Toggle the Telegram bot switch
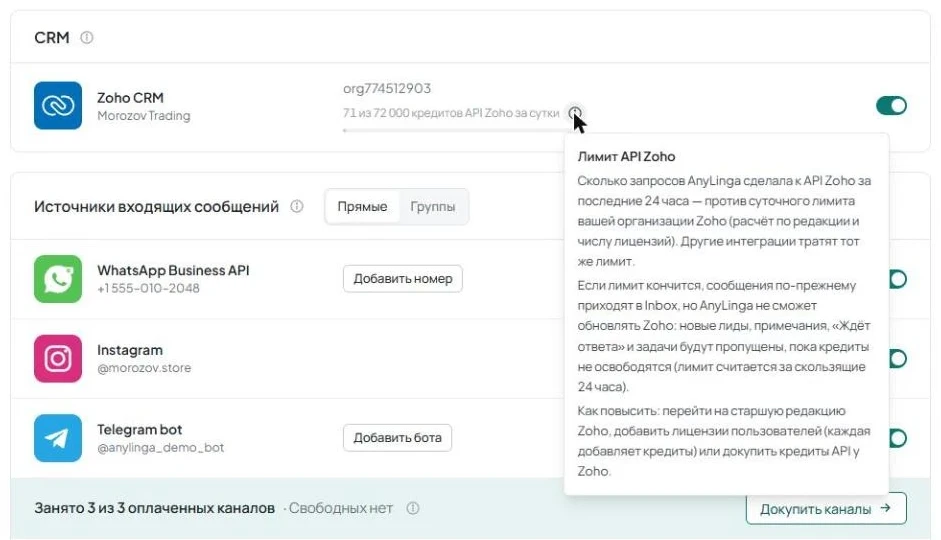941x540 pixels. tap(898, 438)
